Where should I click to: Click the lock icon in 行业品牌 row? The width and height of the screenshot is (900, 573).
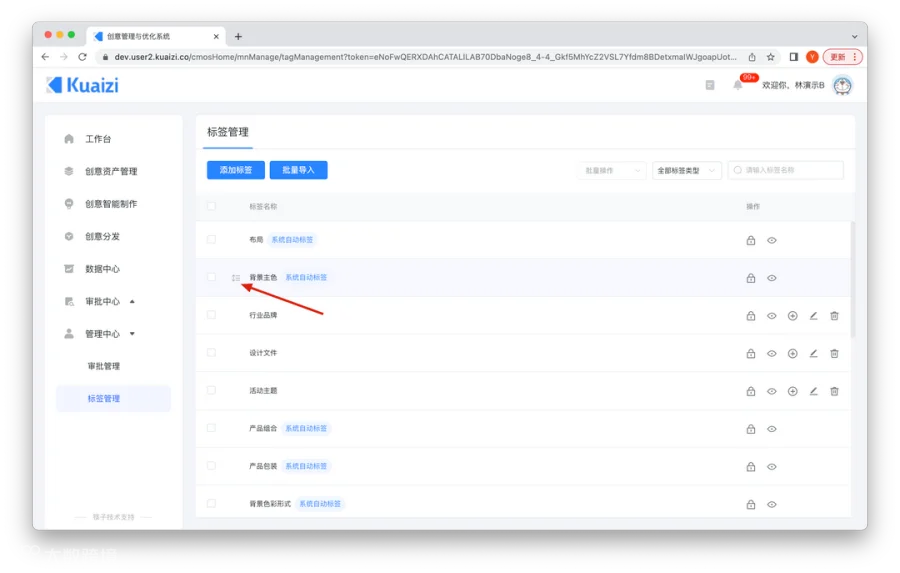751,316
